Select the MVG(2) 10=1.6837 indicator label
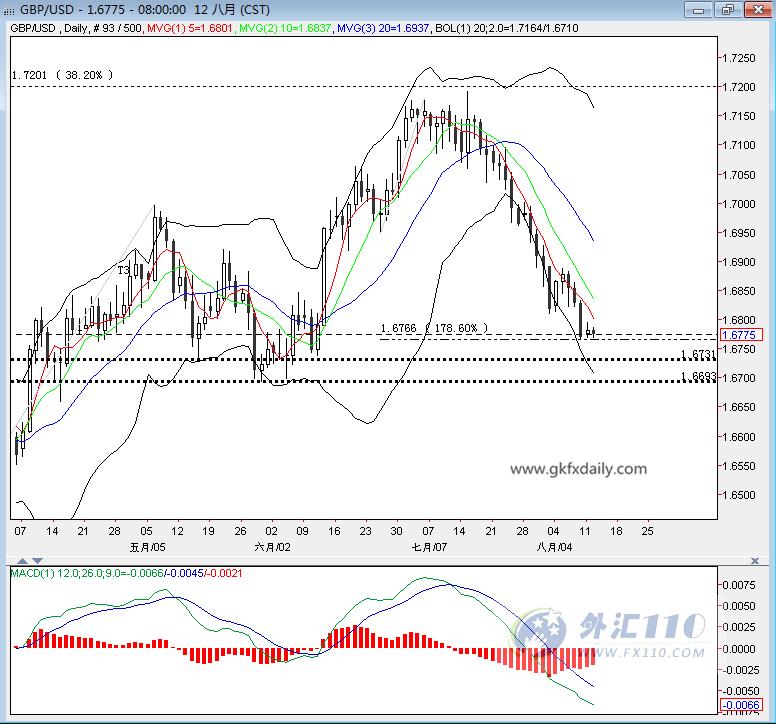Screen dimensions: 776x724 point(285,28)
